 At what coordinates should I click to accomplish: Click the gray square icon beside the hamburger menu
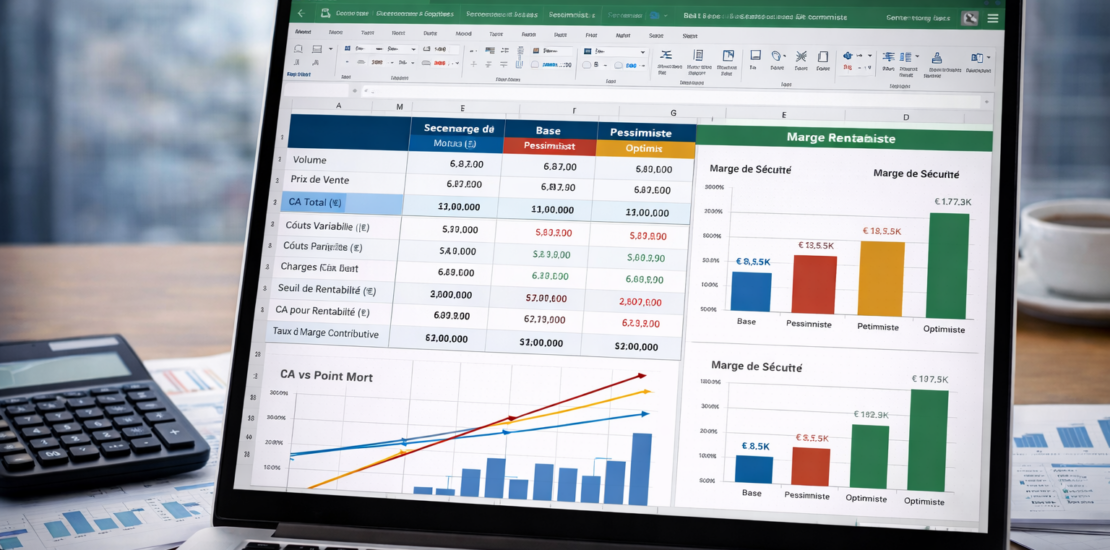971,18
